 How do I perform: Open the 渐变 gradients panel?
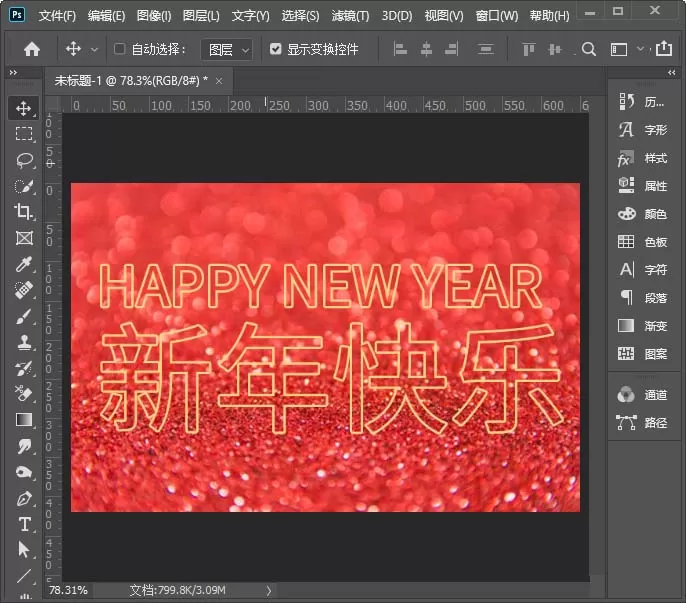coord(642,326)
